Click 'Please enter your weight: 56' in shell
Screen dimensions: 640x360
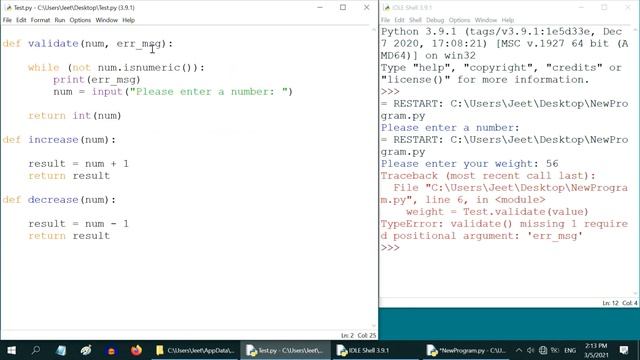click(469, 164)
